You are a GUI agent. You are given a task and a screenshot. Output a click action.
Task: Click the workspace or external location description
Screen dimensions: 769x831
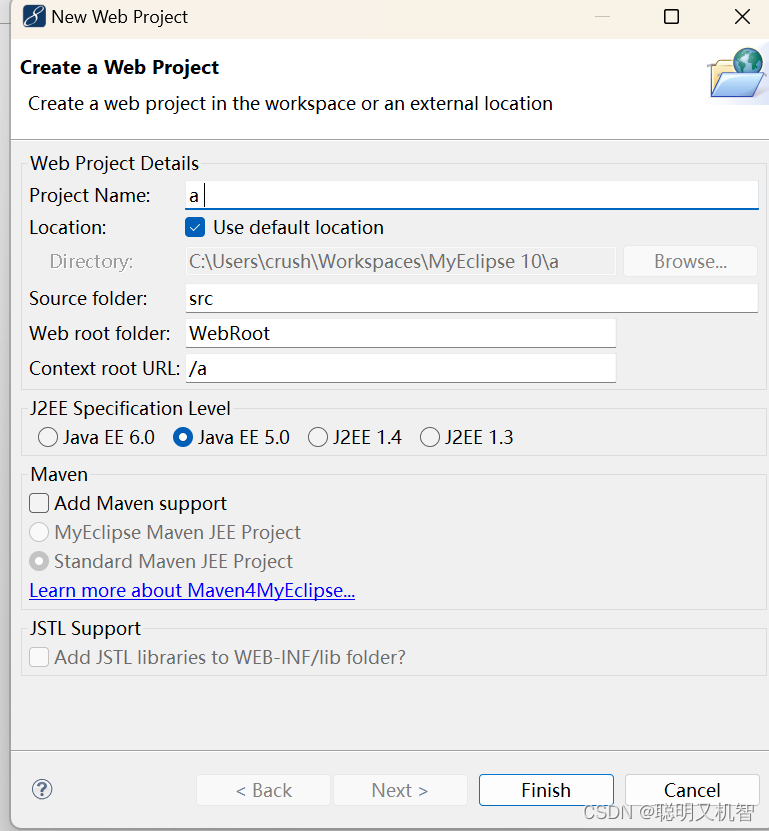pyautogui.click(x=290, y=104)
